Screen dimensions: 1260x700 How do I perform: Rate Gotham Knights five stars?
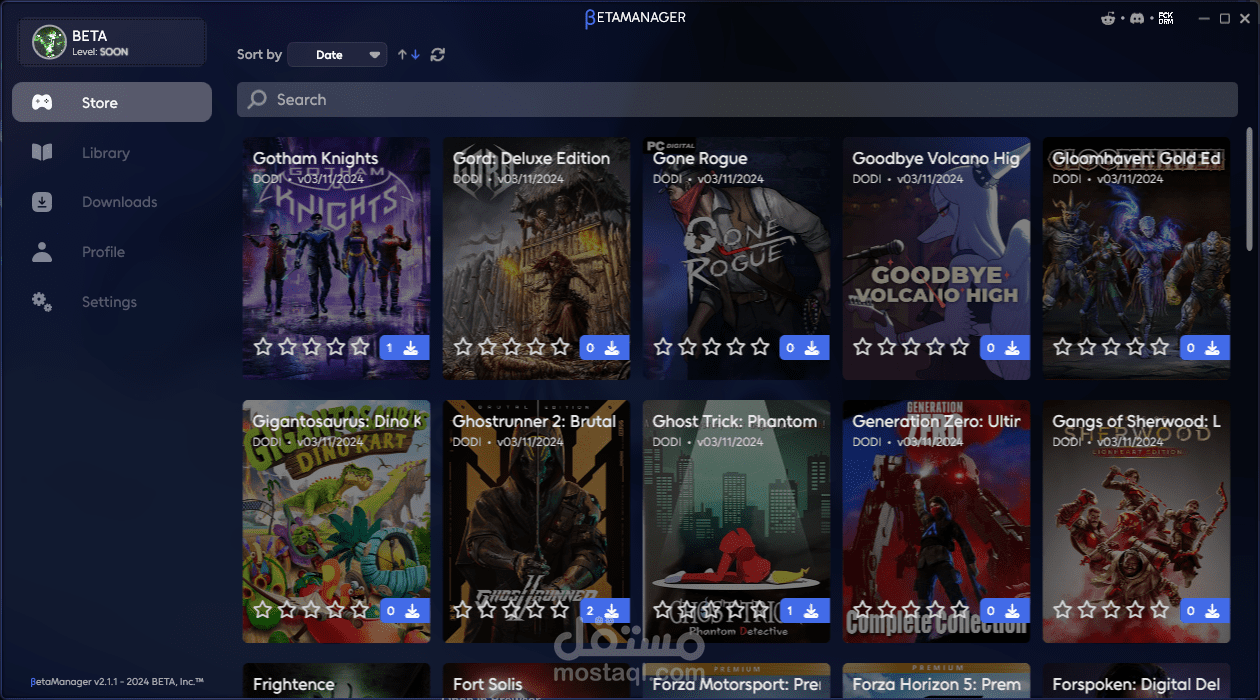pyautogui.click(x=360, y=347)
